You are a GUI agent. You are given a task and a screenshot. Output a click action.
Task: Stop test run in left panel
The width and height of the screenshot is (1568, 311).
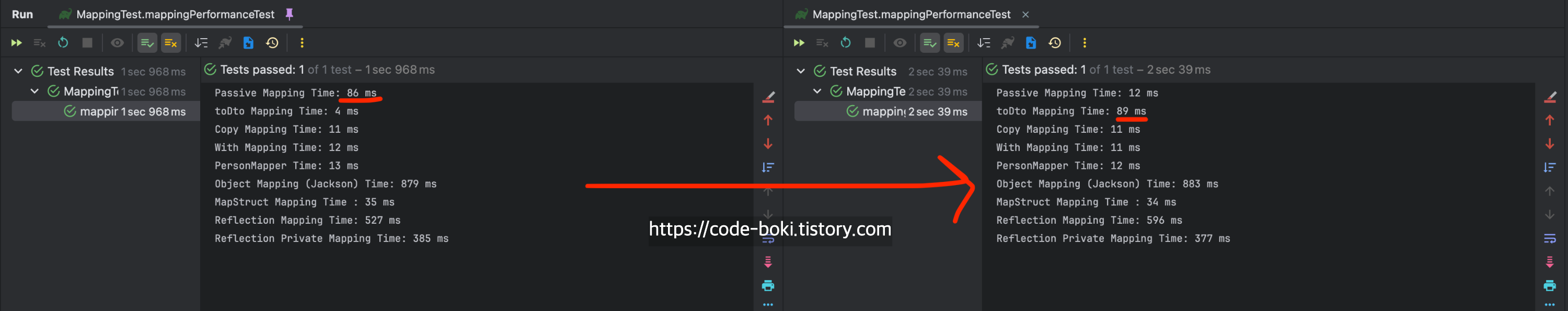tap(87, 43)
